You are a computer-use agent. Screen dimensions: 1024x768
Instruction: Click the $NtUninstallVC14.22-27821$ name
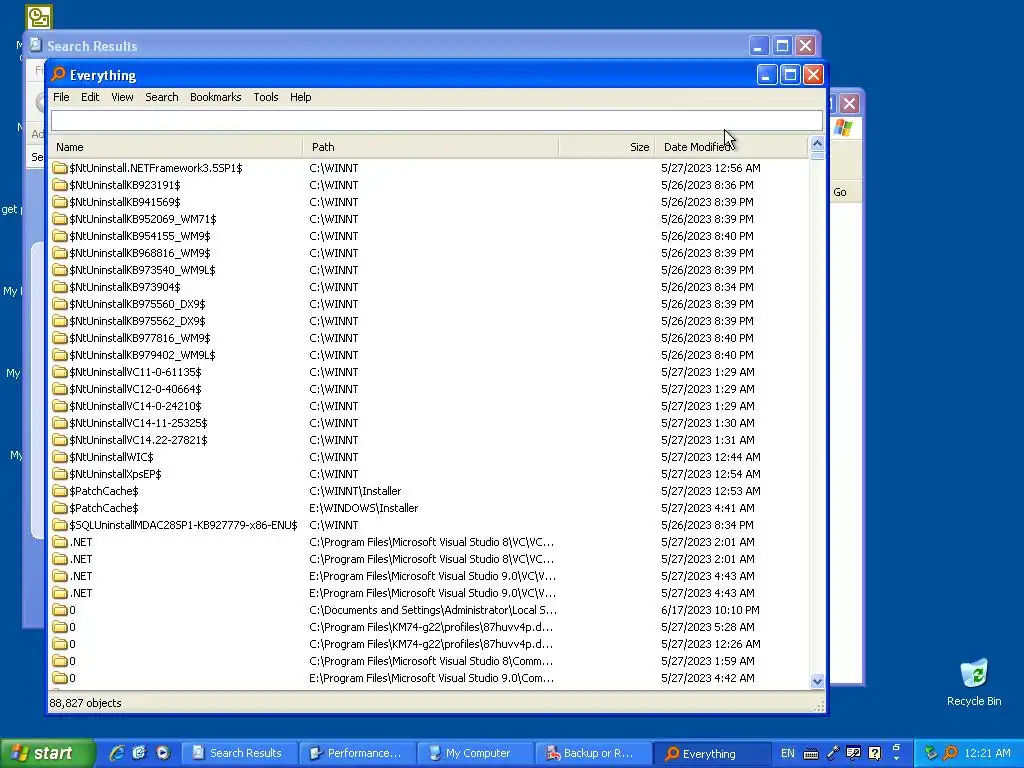[138, 440]
